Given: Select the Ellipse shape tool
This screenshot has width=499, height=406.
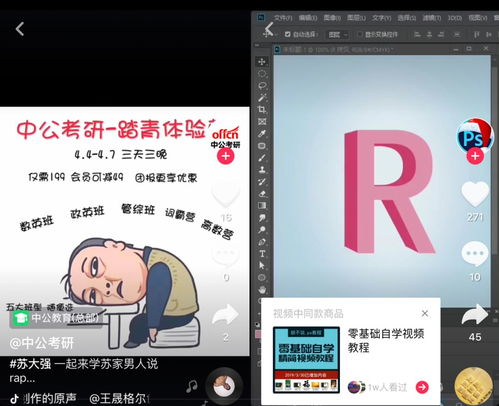Looking at the screenshot, I should coord(262,277).
